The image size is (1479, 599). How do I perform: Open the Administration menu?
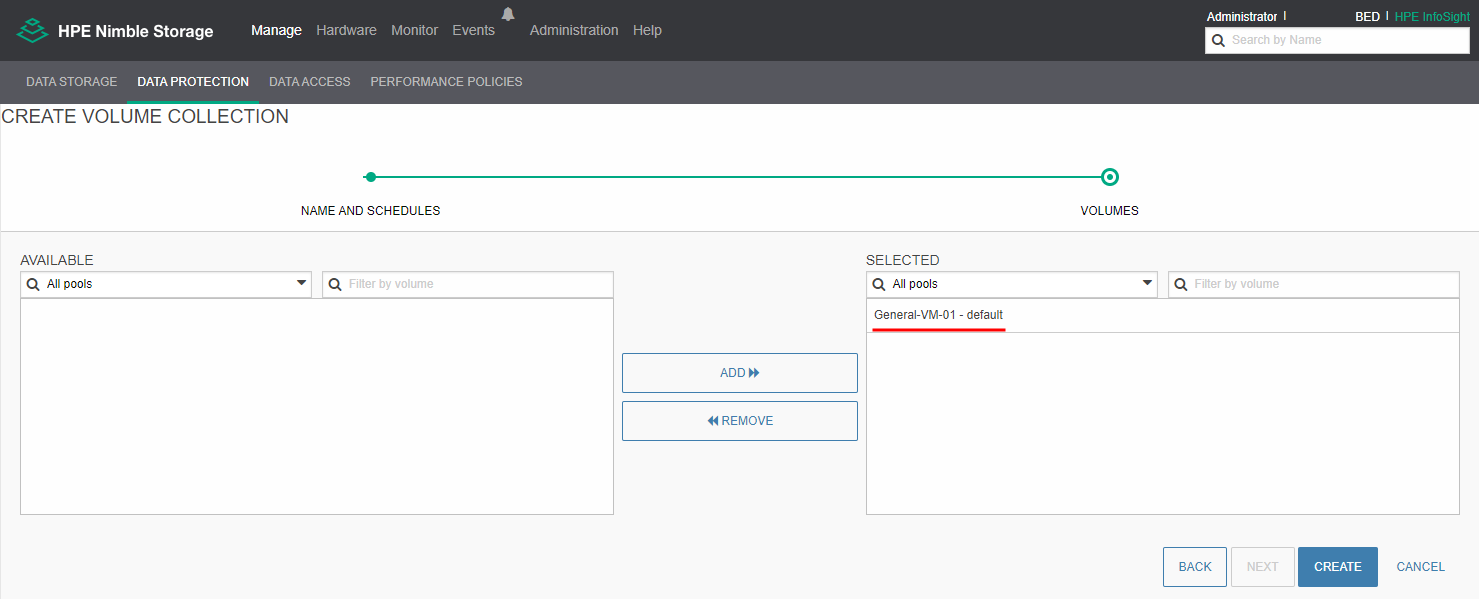(574, 30)
